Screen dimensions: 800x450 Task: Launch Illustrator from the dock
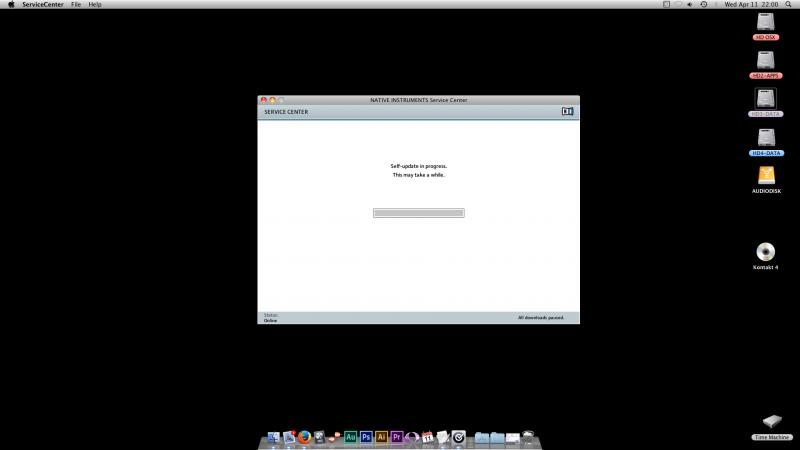click(381, 437)
